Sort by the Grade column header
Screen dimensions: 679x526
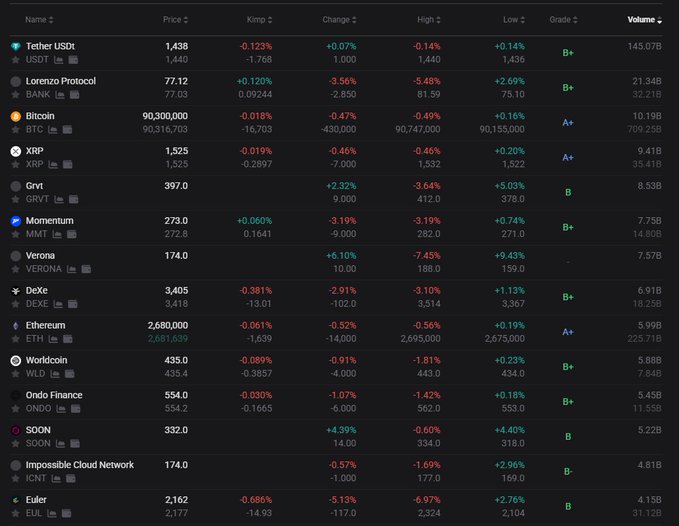(563, 19)
